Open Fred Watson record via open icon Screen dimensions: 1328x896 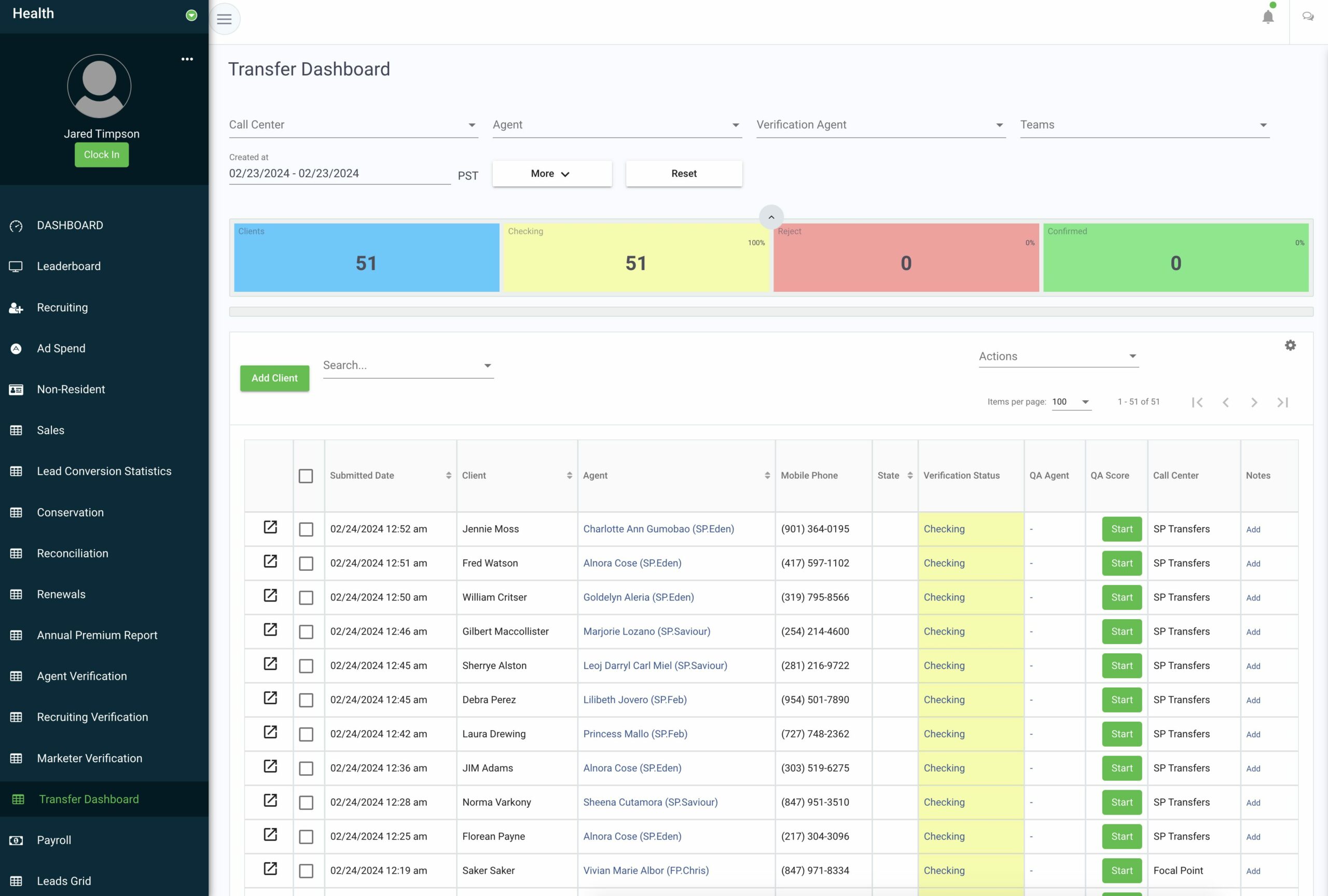click(270, 561)
